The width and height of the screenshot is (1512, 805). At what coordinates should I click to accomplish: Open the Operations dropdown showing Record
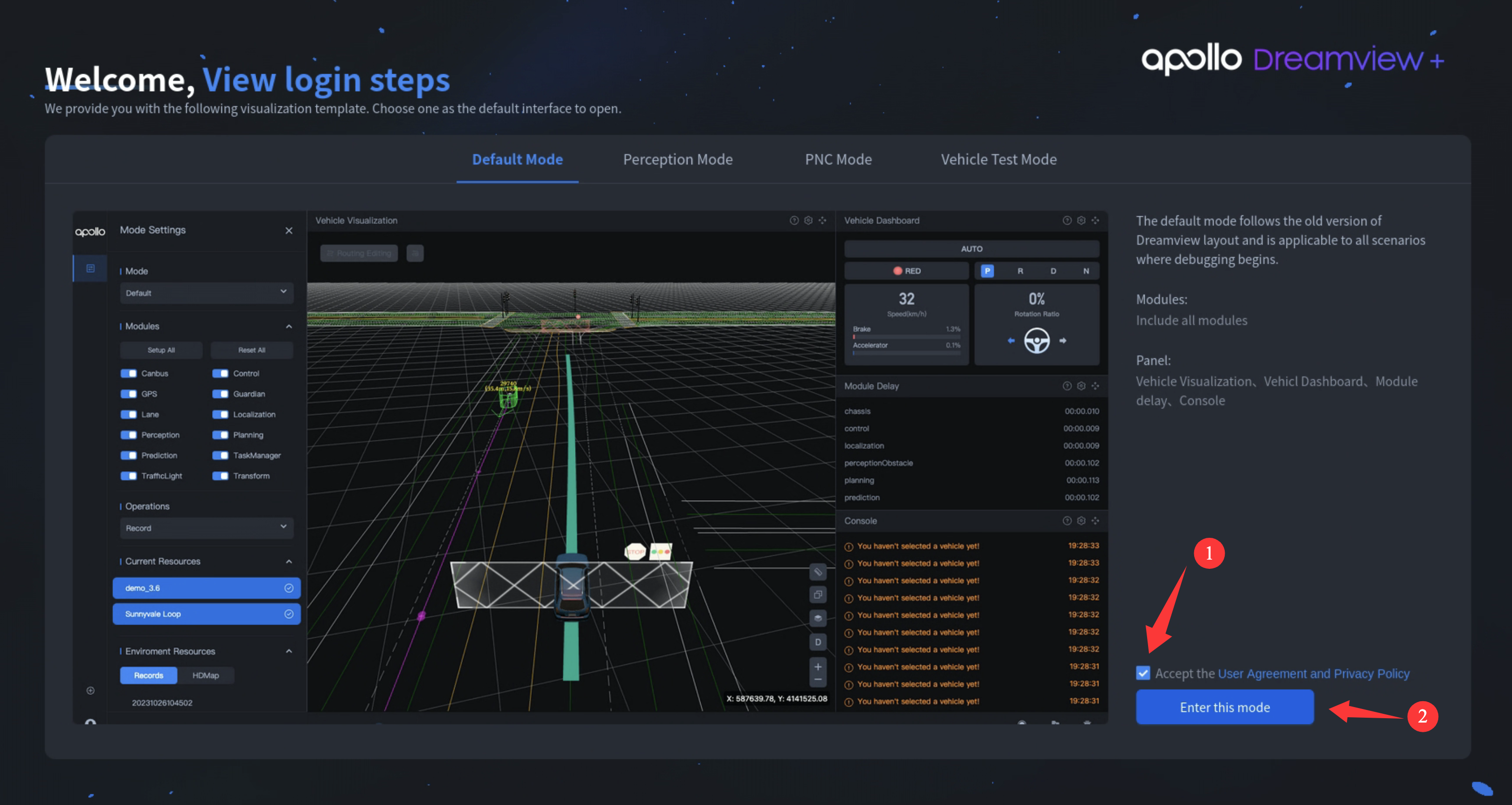(206, 528)
